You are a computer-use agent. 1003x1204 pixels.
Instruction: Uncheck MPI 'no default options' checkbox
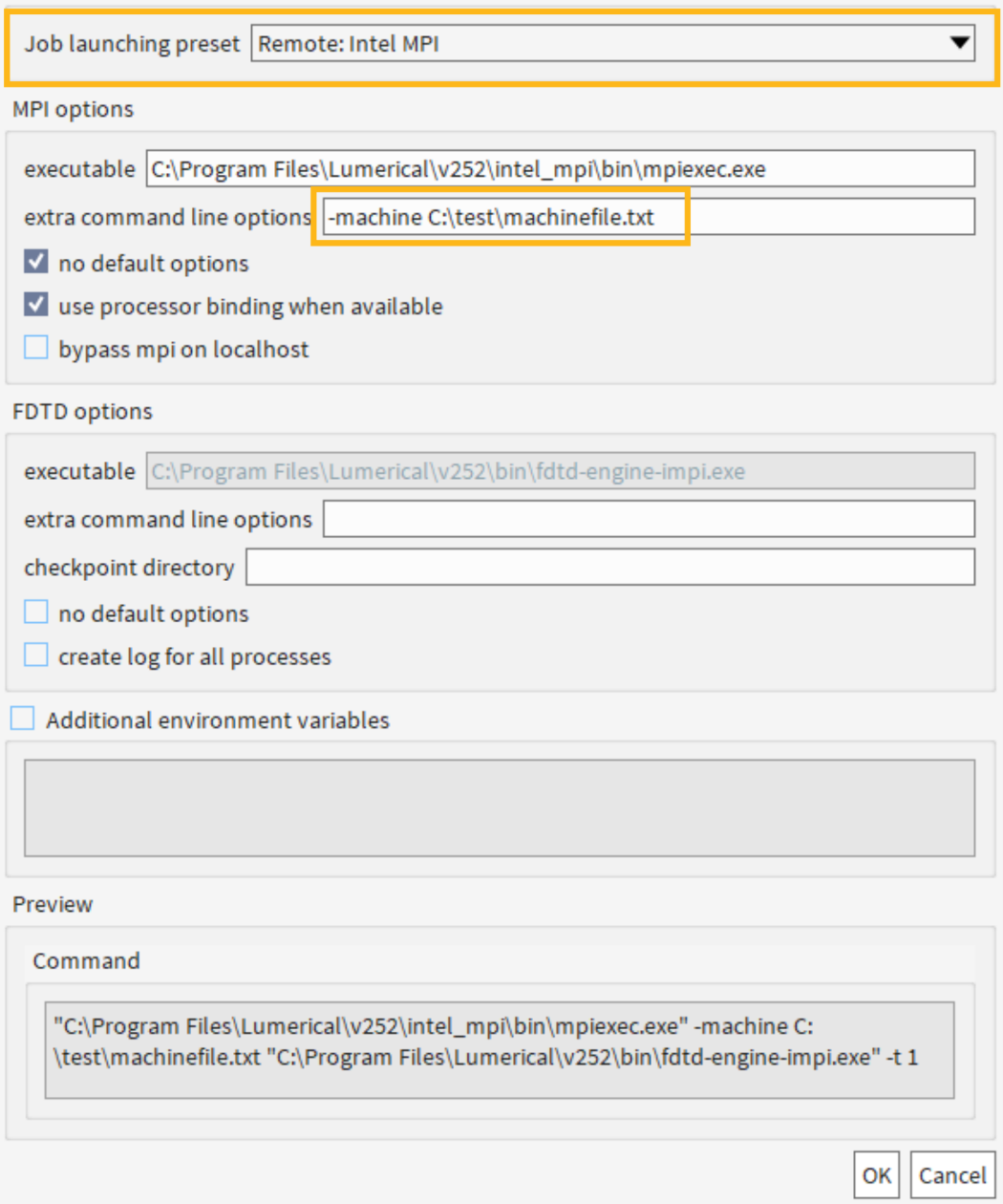click(35, 262)
